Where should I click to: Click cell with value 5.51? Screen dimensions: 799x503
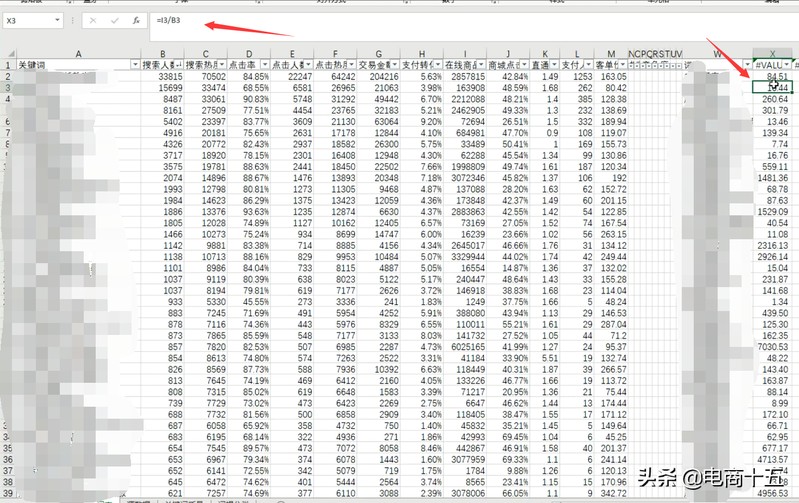(545, 358)
